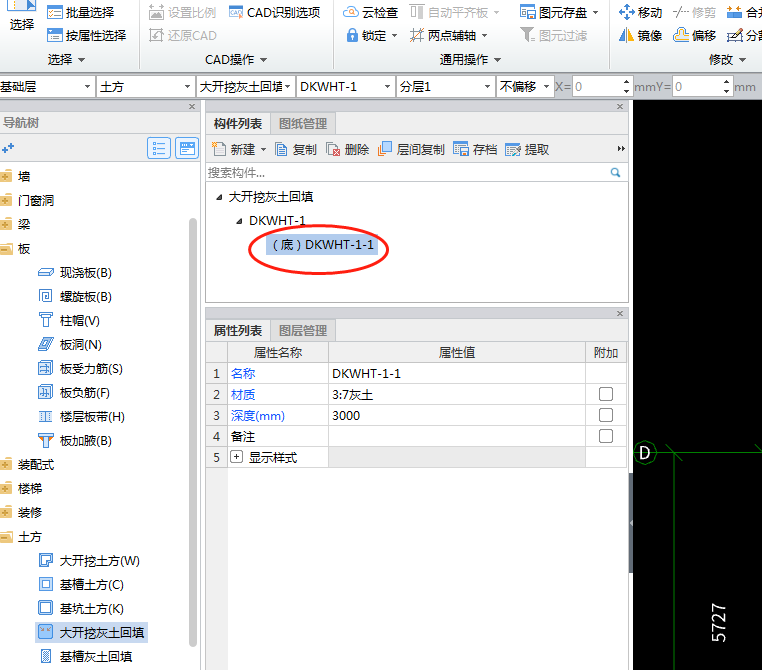The width and height of the screenshot is (762, 670).
Task: Click the 新建 new component icon
Action: coord(219,149)
